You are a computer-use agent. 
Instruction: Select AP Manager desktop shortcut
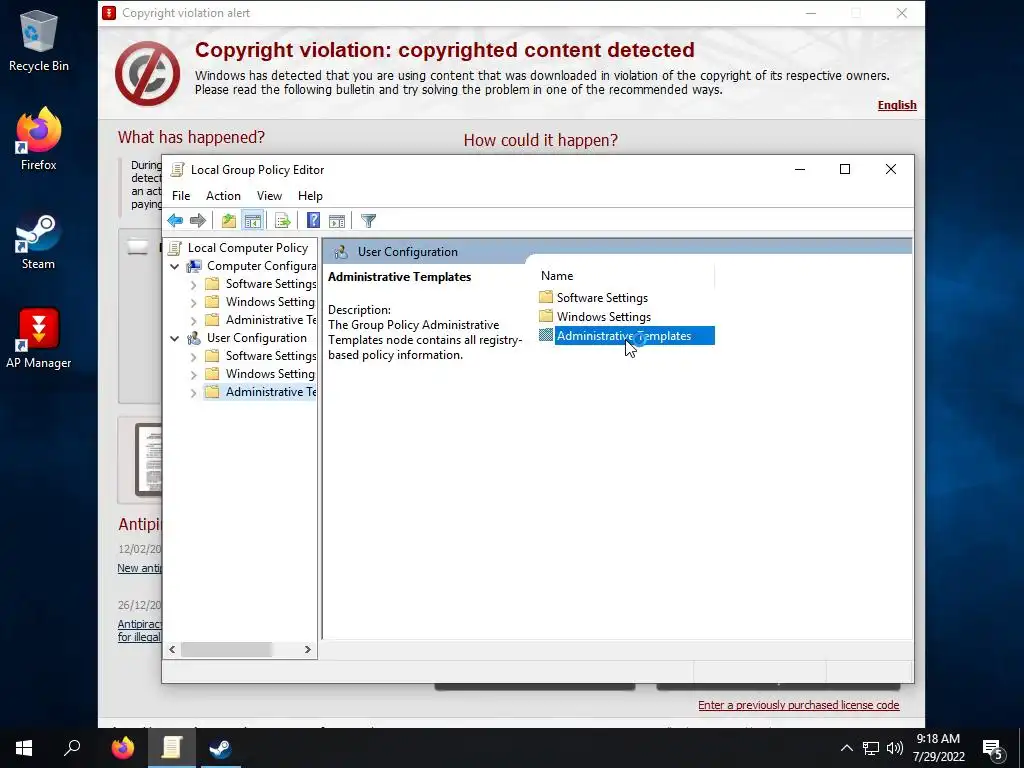pyautogui.click(x=39, y=338)
